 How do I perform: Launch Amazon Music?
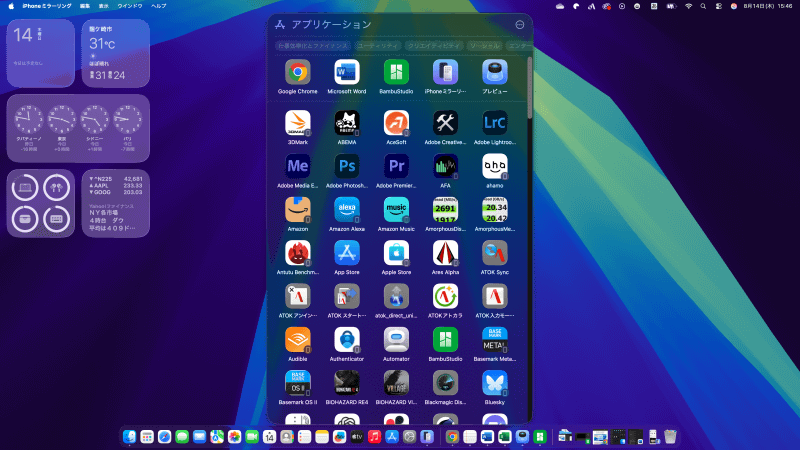coord(396,210)
